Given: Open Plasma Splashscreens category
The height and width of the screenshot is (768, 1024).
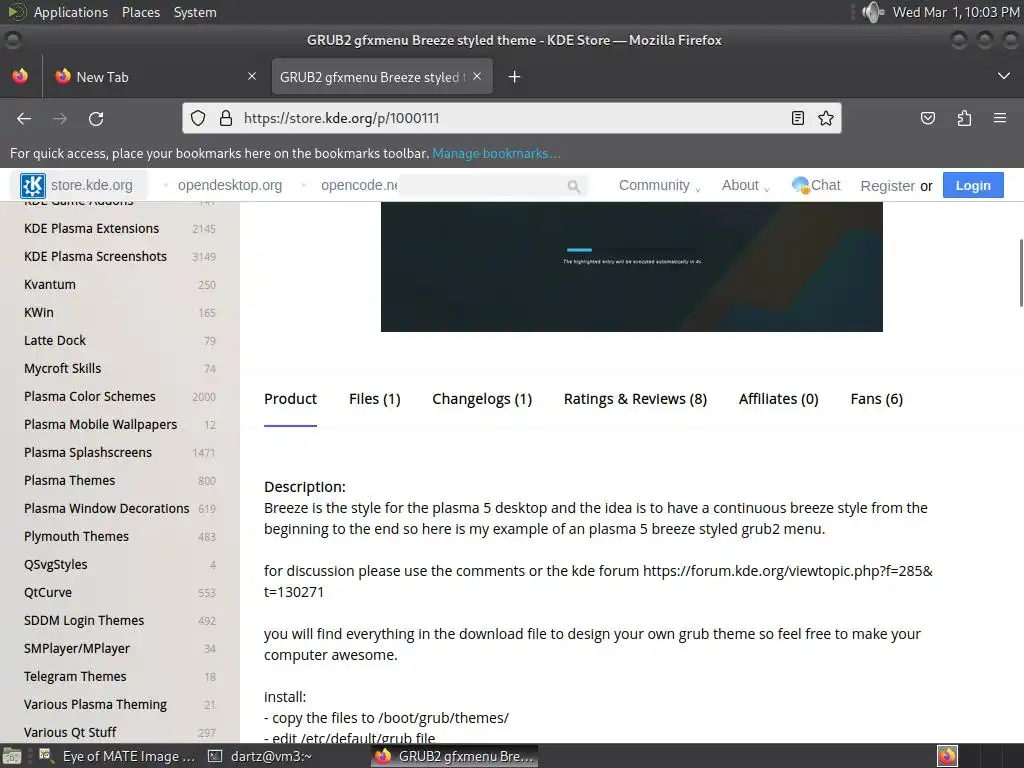Looking at the screenshot, I should point(88,453).
